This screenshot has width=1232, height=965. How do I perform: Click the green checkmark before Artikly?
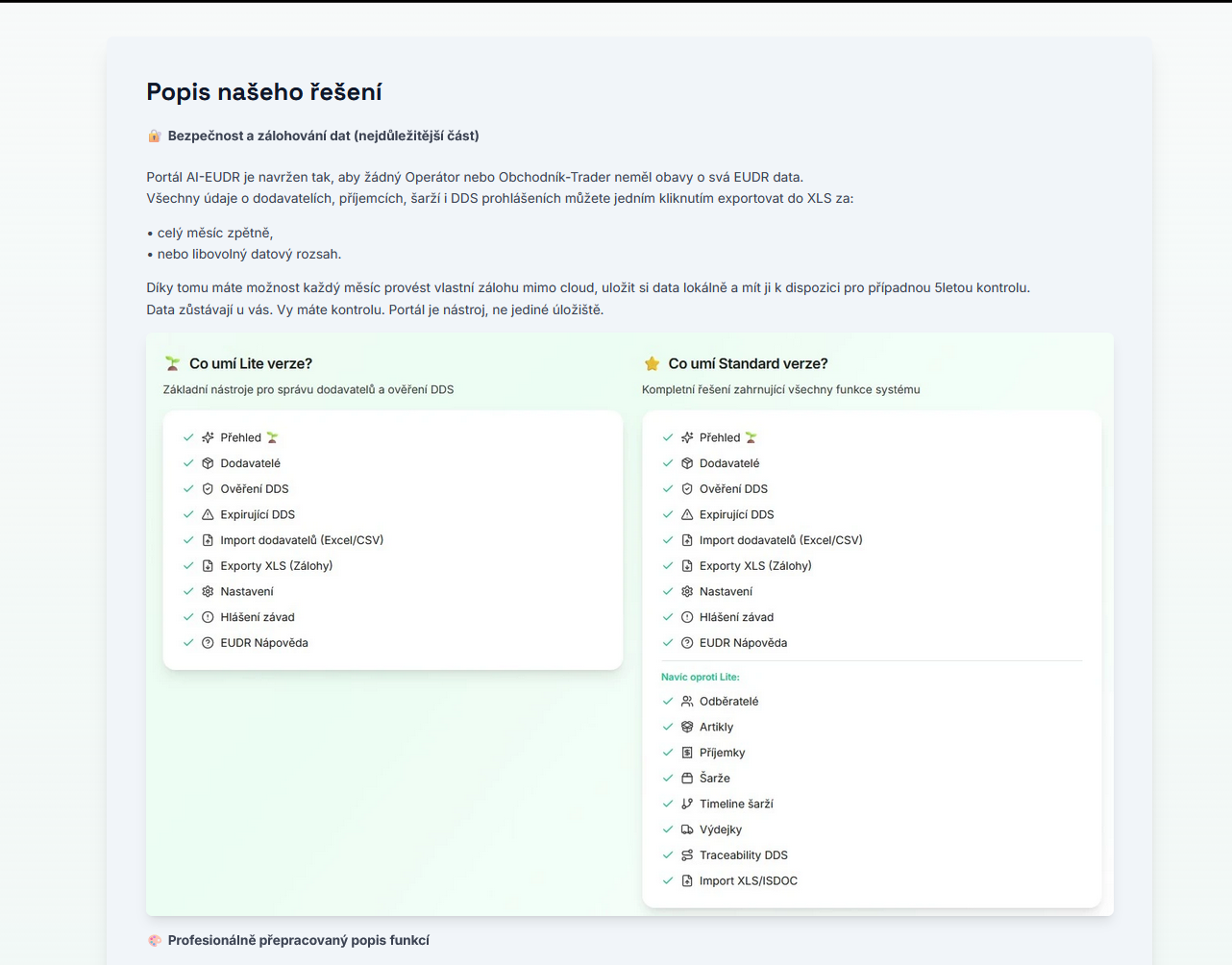click(x=668, y=728)
